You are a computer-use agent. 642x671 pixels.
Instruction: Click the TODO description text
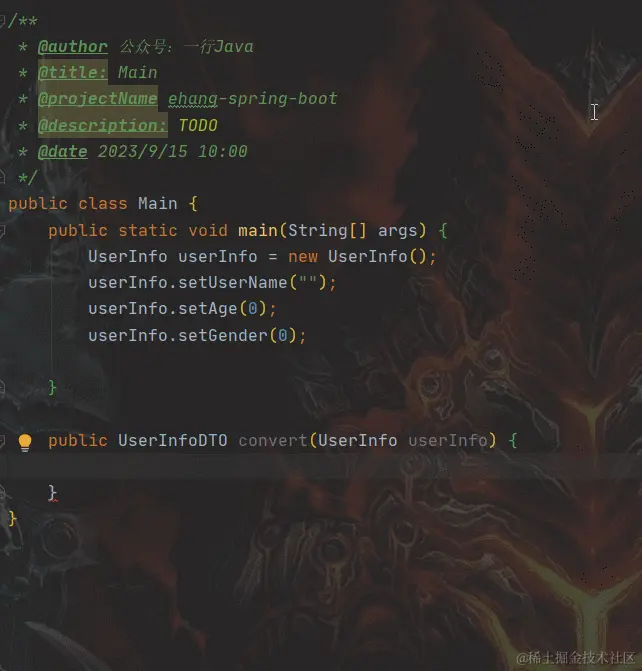(x=198, y=125)
